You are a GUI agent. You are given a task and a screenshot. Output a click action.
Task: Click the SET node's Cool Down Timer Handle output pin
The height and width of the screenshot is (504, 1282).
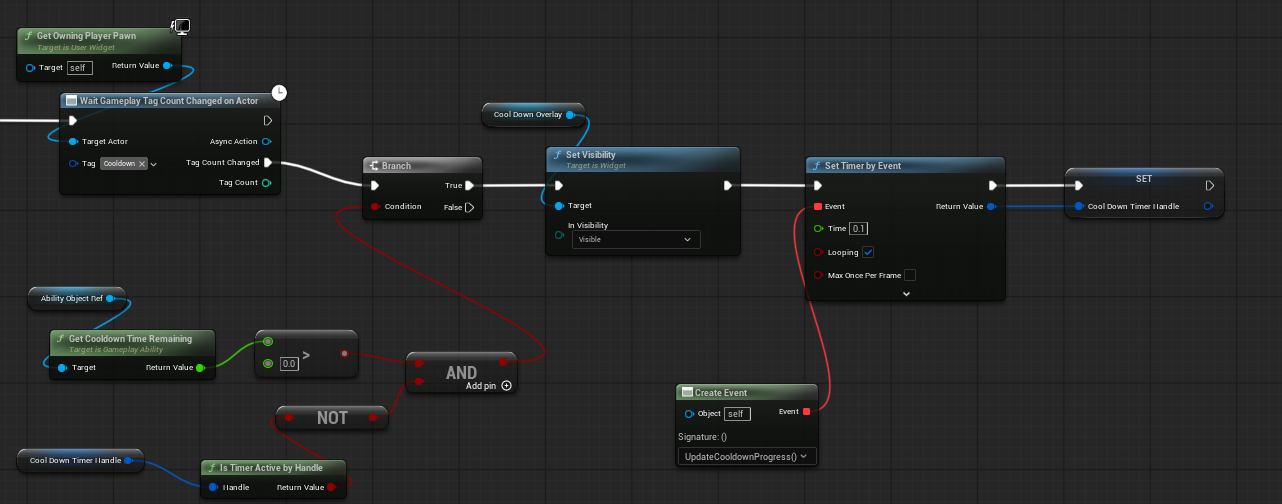(x=1209, y=206)
